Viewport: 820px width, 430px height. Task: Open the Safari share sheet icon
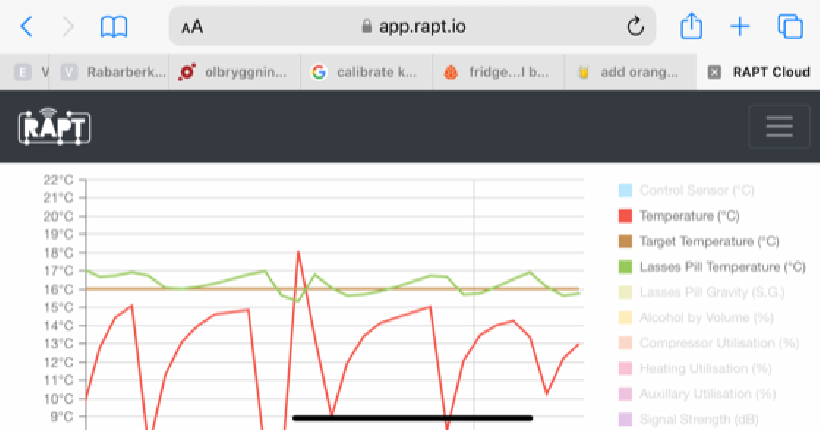pos(691,26)
